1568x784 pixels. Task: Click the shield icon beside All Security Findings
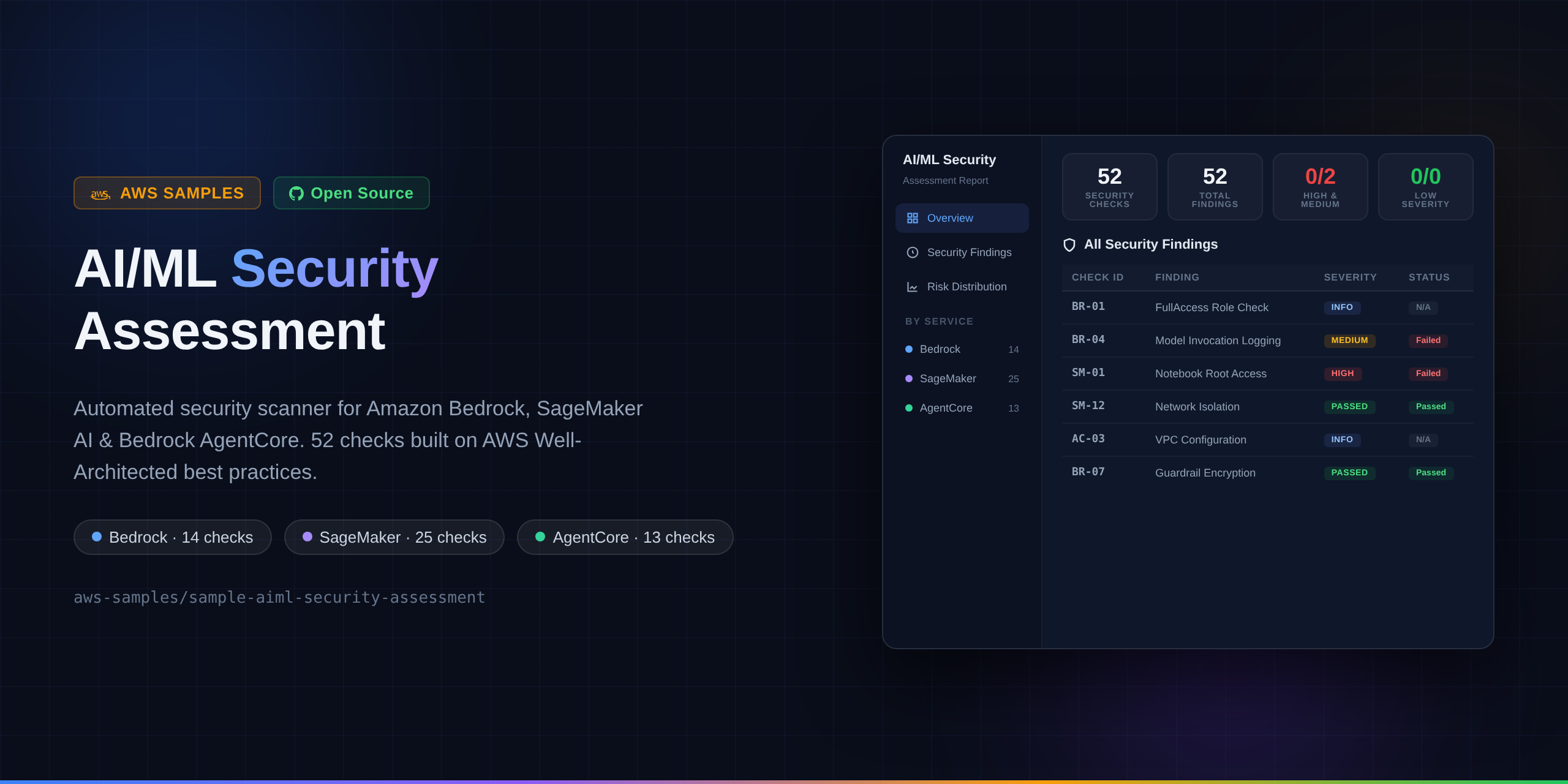(1070, 244)
